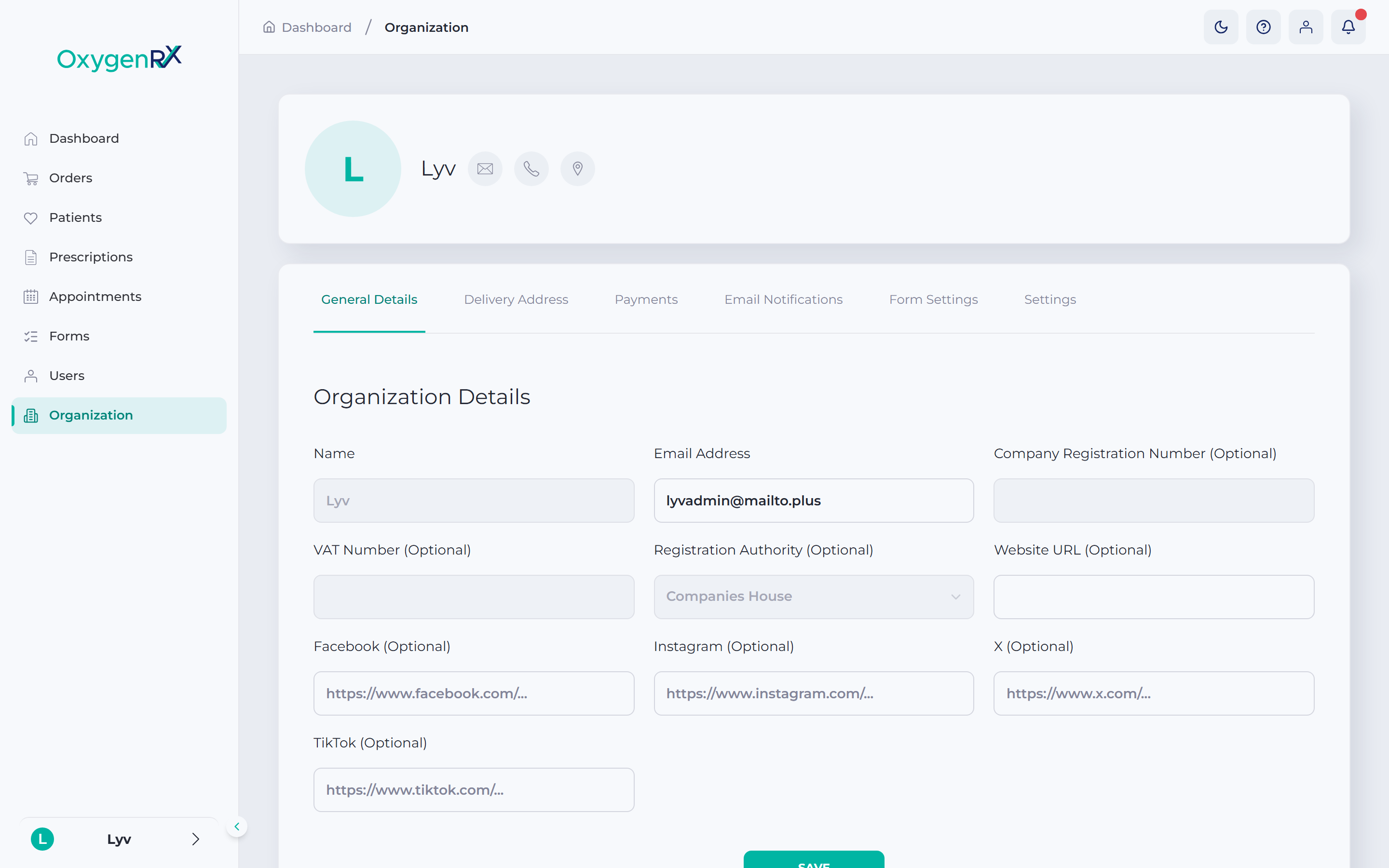Click the Facebook URL input field
The height and width of the screenshot is (868, 1389).
coord(474,693)
